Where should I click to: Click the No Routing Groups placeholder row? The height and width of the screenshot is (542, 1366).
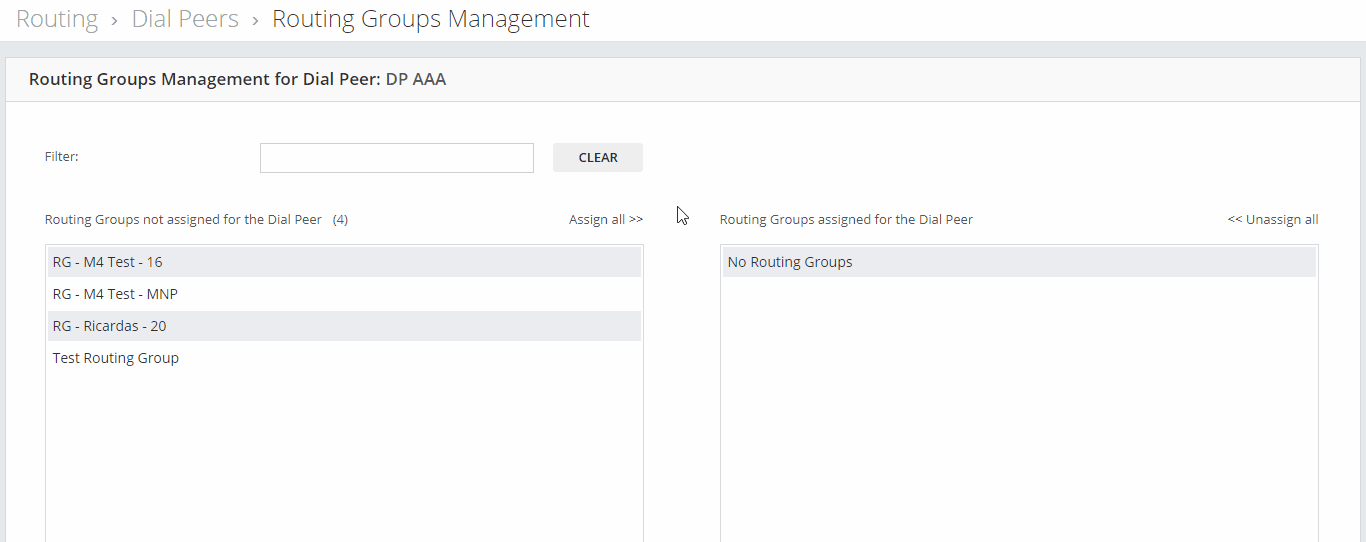click(x=1019, y=262)
